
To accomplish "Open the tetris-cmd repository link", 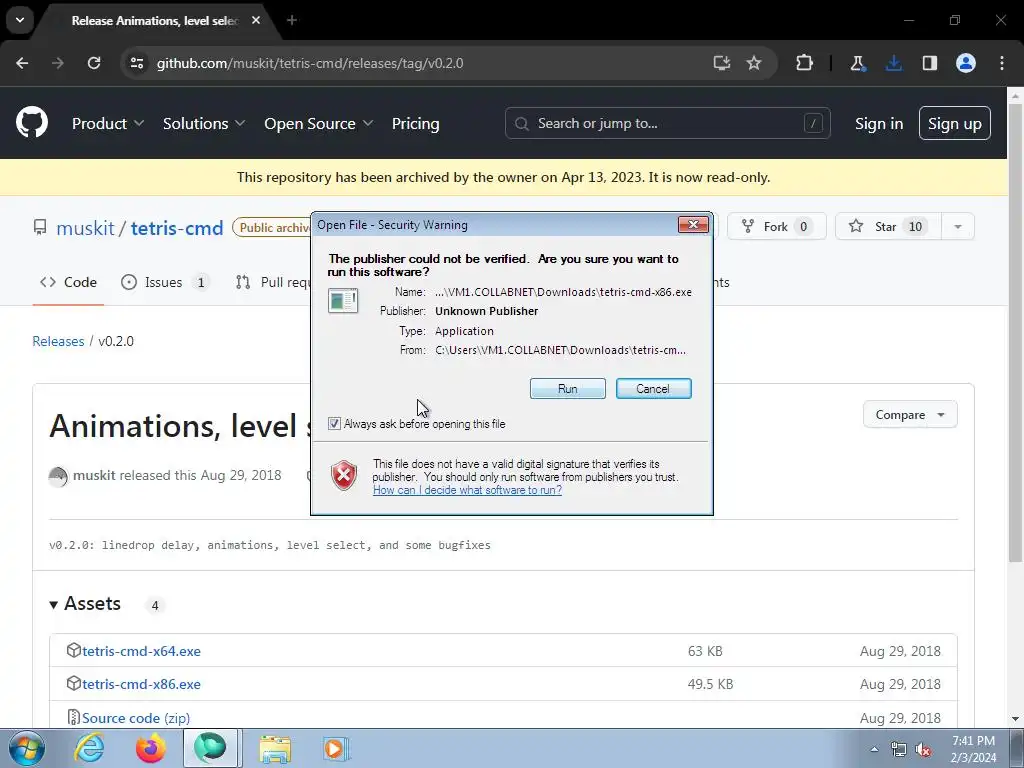I will tap(177, 228).
